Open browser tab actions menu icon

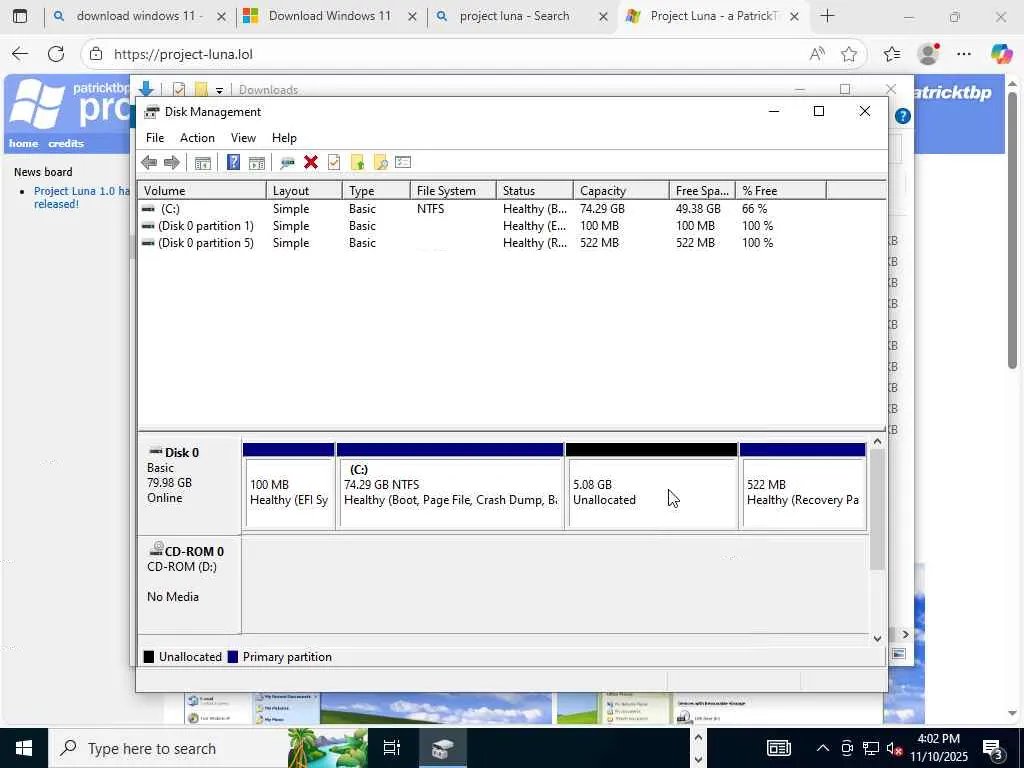tap(20, 16)
